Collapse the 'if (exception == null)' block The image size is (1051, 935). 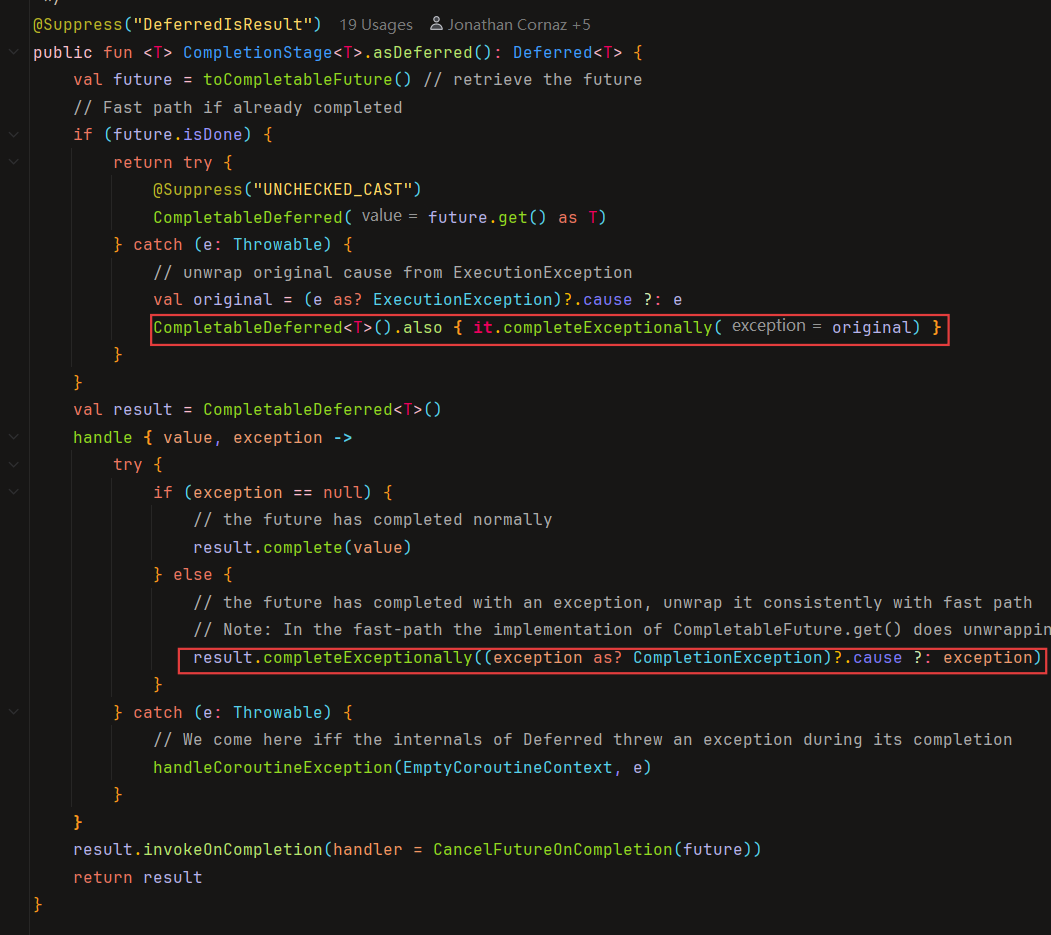tap(13, 492)
